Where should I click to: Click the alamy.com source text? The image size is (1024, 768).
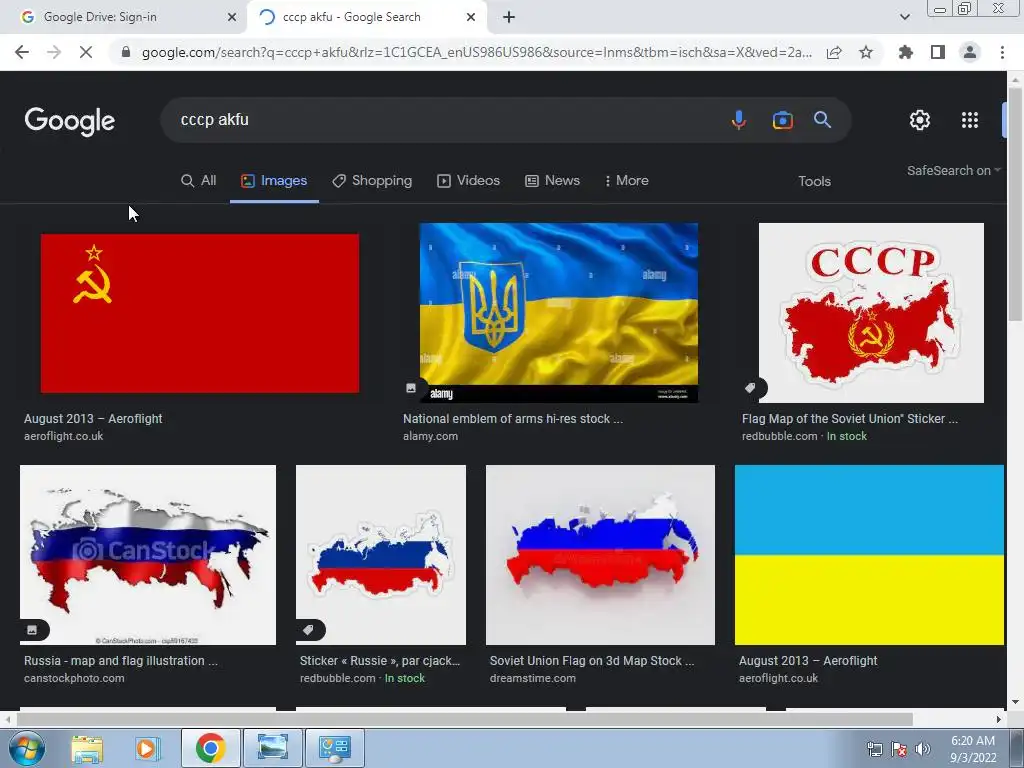click(x=430, y=436)
